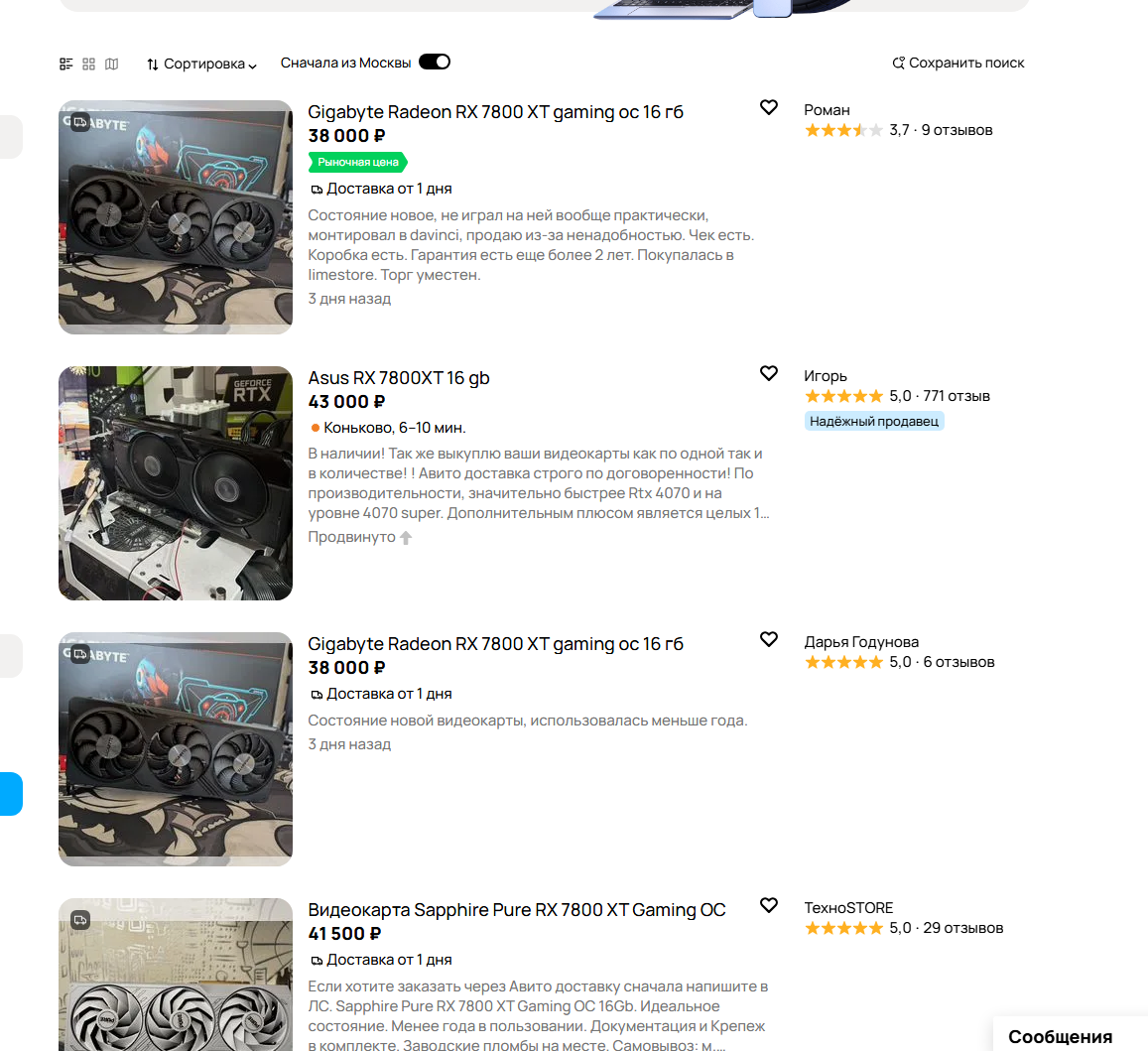Click the Надёжный продавец badge
The image size is (1148, 1051).
pos(874,421)
